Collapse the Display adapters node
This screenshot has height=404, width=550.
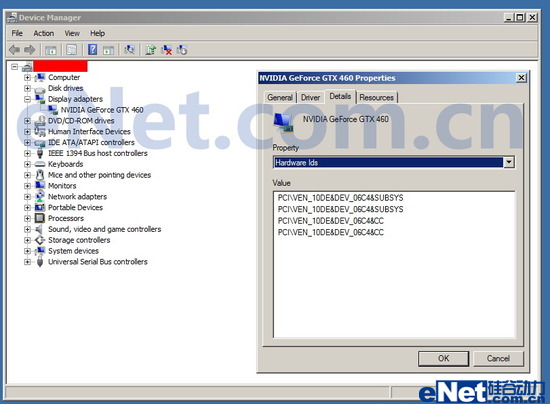[x=27, y=99]
